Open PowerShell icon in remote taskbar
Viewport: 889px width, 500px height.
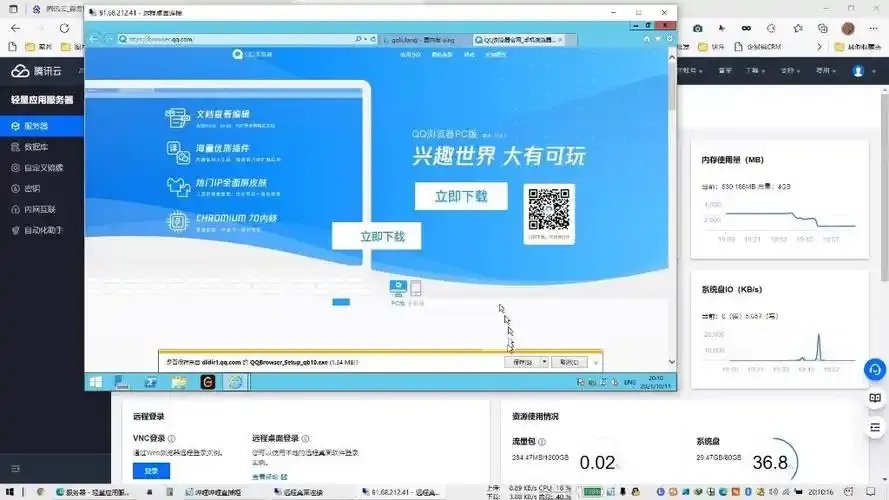(x=150, y=382)
